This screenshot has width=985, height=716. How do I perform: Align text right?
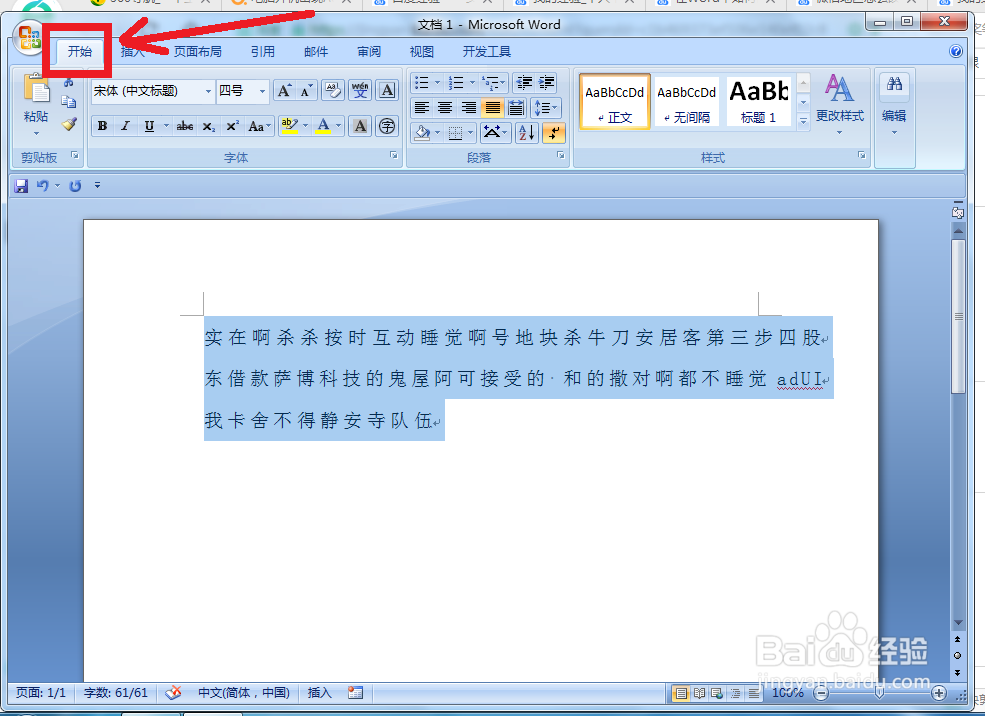coord(469,108)
